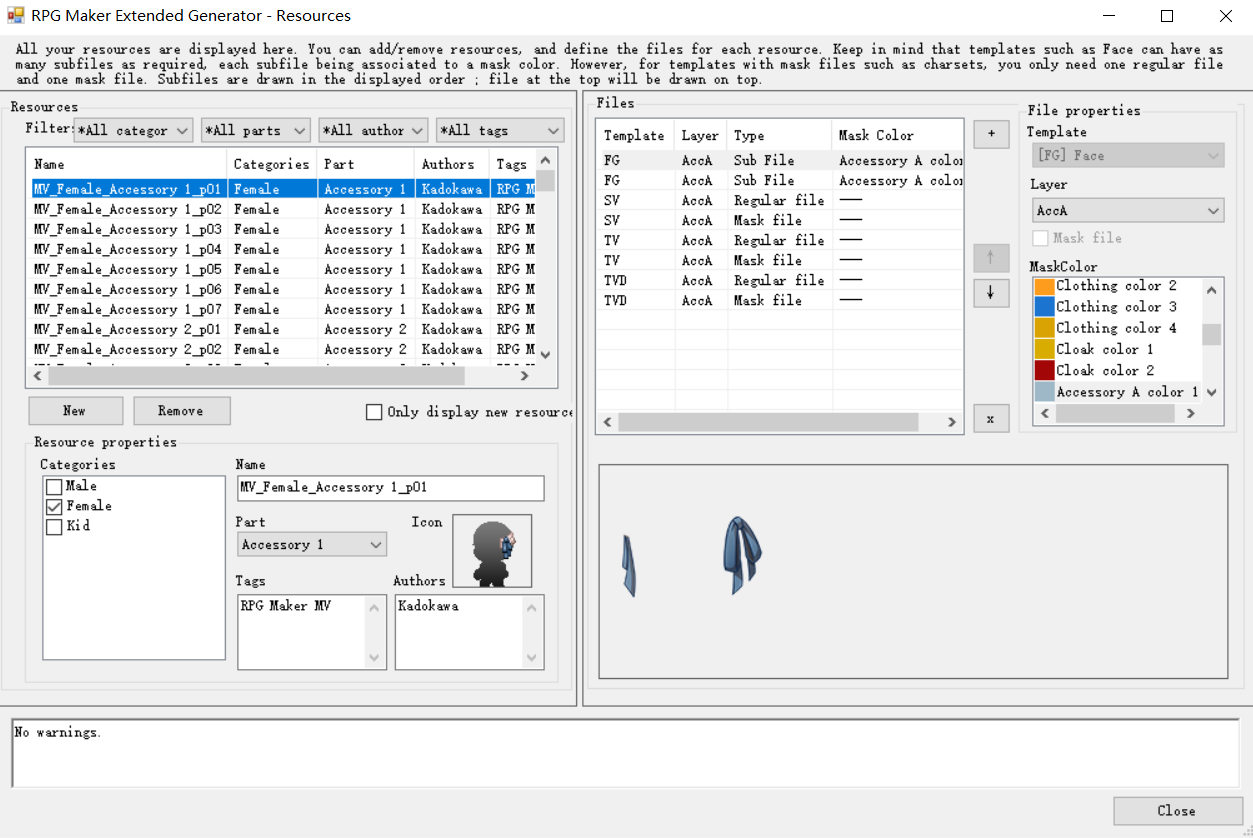Screen dimensions: 1253x838
Task: Click the New resource button
Action: pos(76,411)
